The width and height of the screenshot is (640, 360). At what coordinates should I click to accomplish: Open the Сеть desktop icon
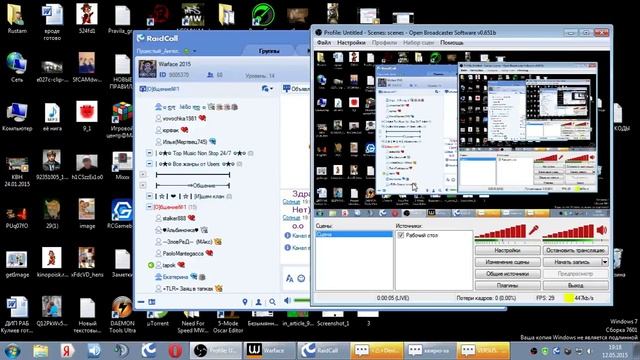17,67
